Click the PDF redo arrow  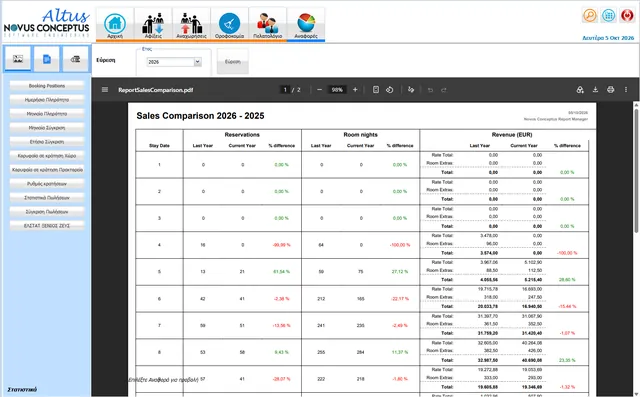tap(444, 90)
